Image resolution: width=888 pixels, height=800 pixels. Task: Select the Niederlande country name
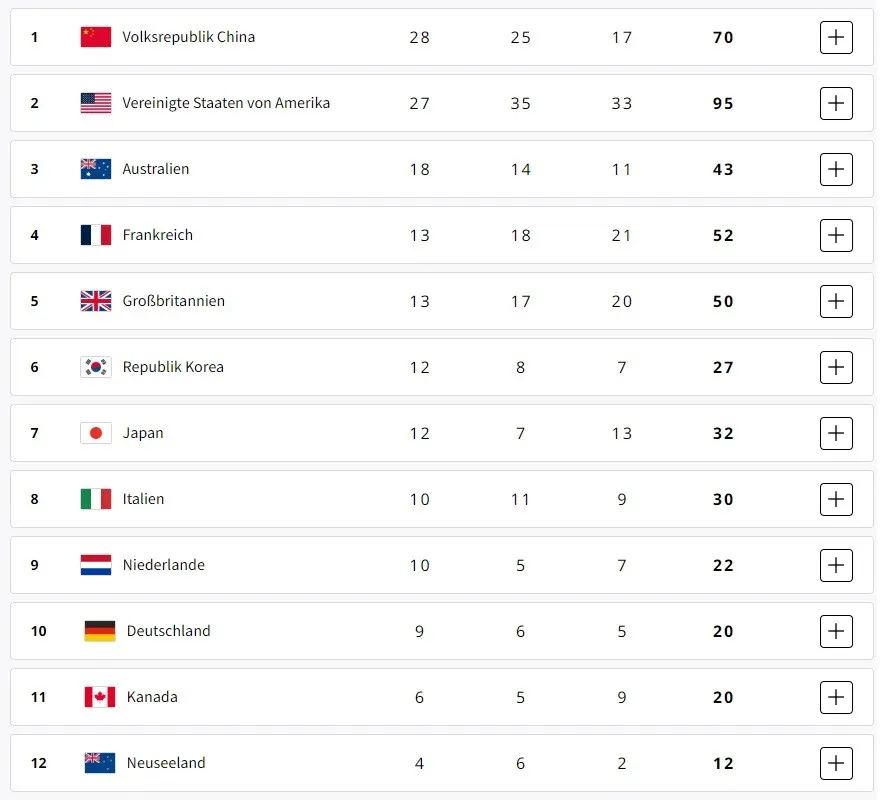(164, 565)
